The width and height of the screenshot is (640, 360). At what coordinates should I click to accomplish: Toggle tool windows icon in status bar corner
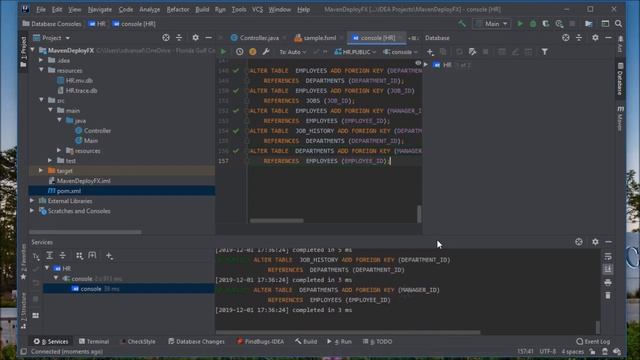pos(24,351)
